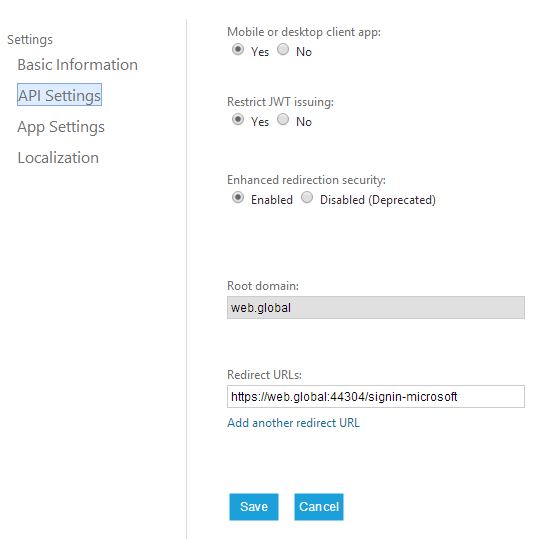Click the 'Enhanced redirection security:' label
This screenshot has height=539, width=555.
pyautogui.click(x=307, y=180)
